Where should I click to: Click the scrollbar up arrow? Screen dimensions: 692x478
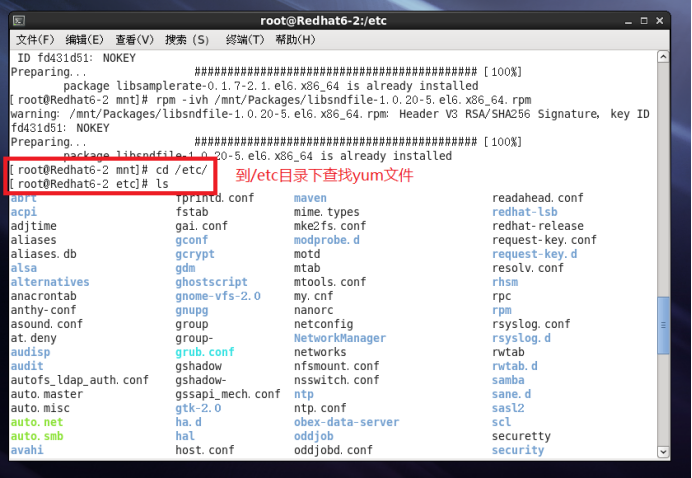663,56
